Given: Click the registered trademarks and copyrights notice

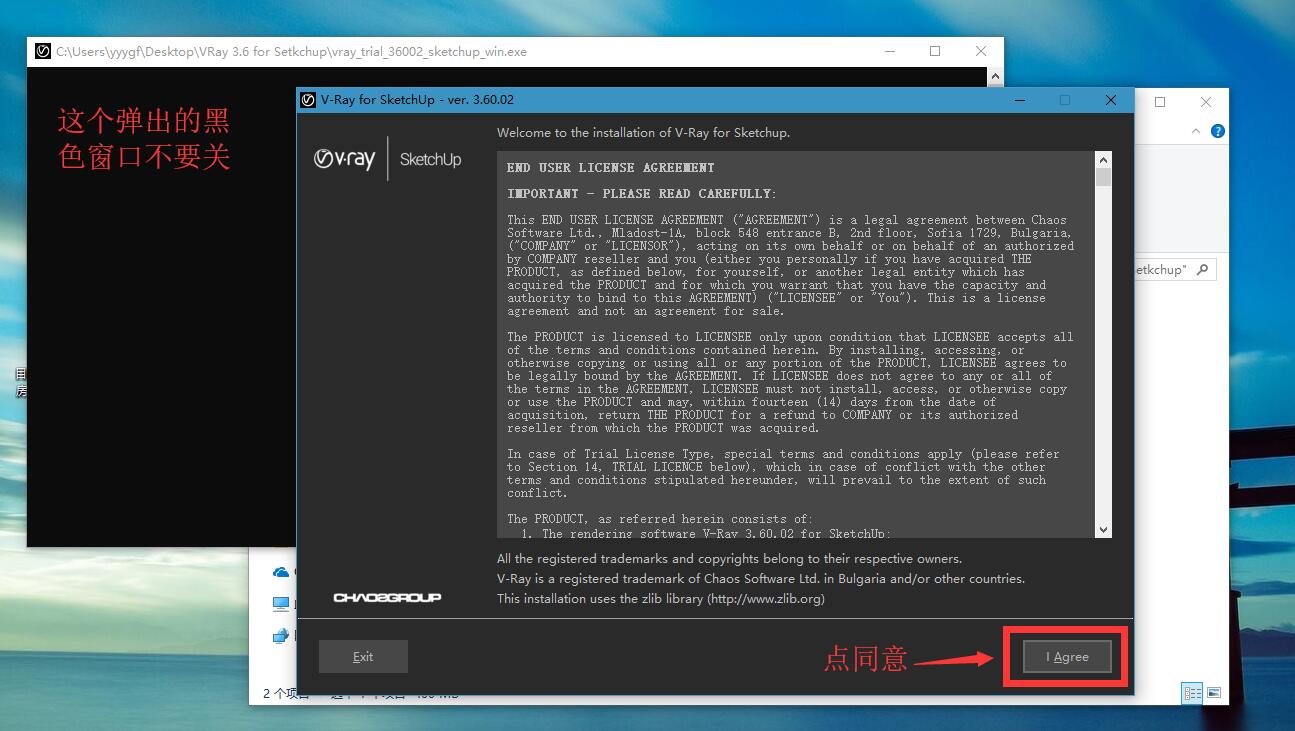Looking at the screenshot, I should [729, 559].
